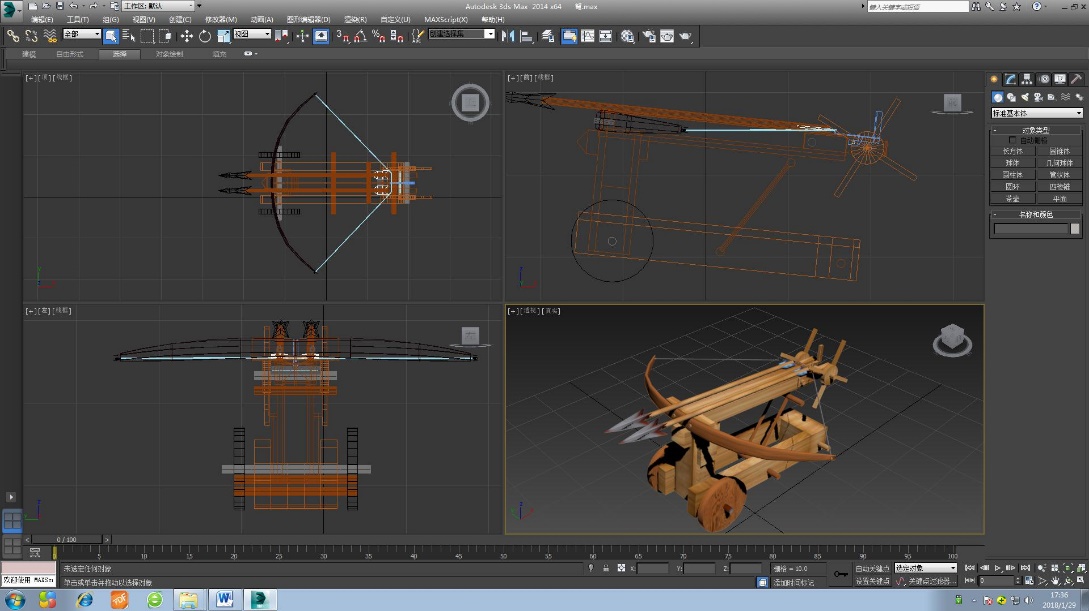
Task: Click the Mirror tool icon
Action: (507, 36)
